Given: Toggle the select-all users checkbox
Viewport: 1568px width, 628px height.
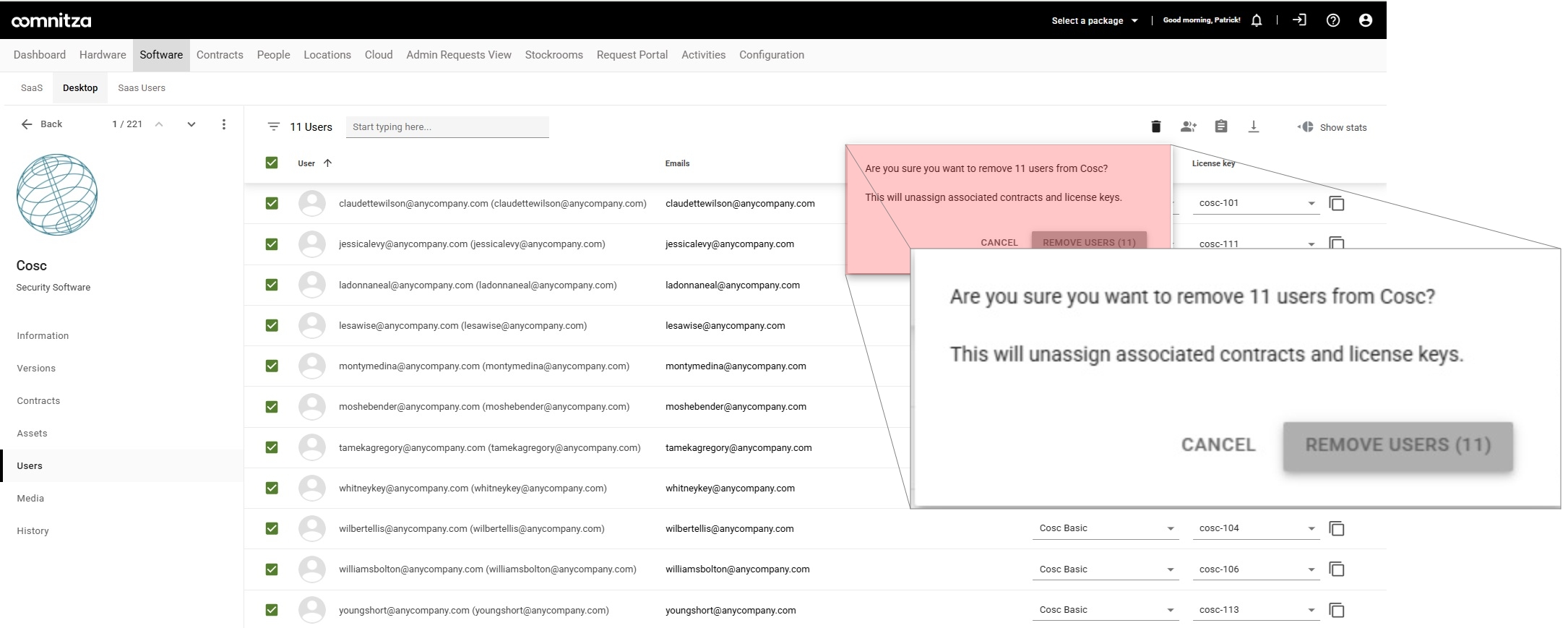Looking at the screenshot, I should 272,163.
